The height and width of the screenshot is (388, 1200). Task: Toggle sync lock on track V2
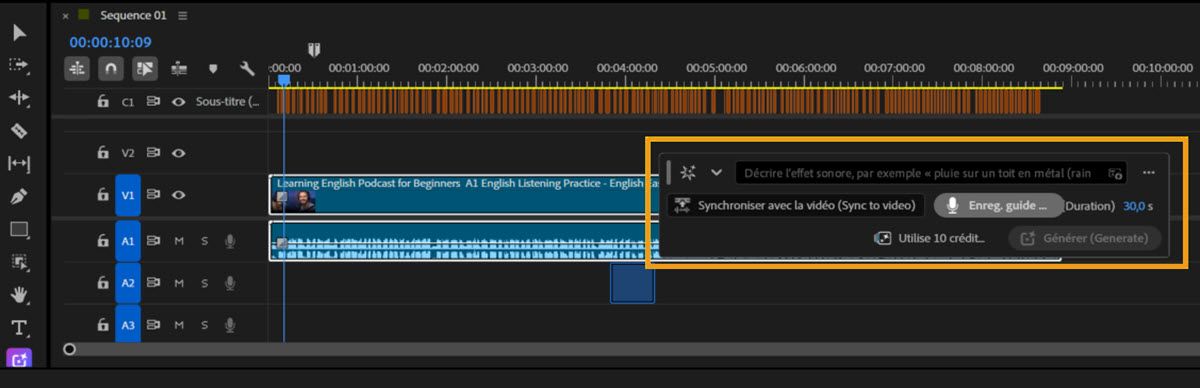click(x=154, y=153)
